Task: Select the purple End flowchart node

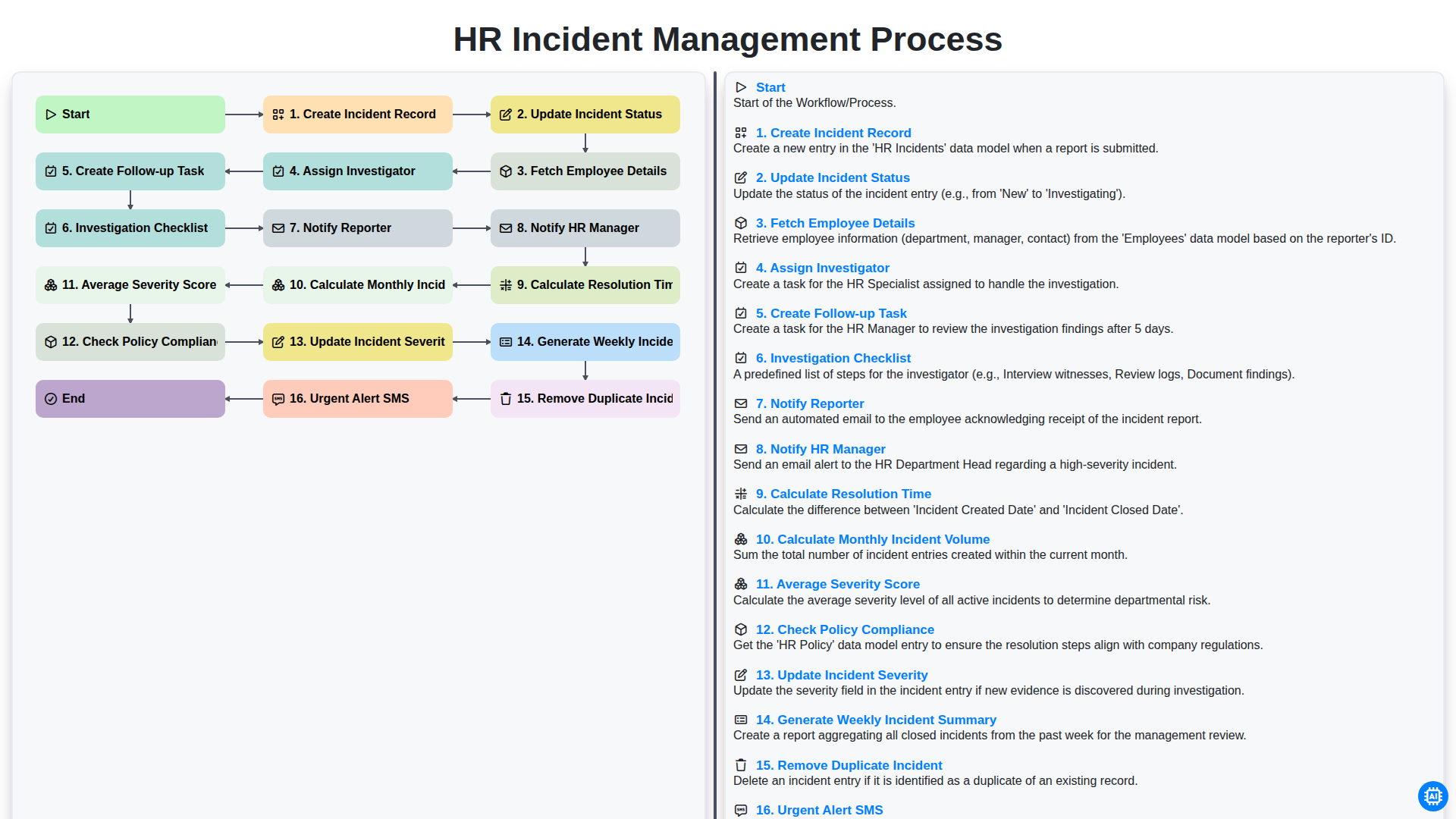Action: pyautogui.click(x=130, y=399)
